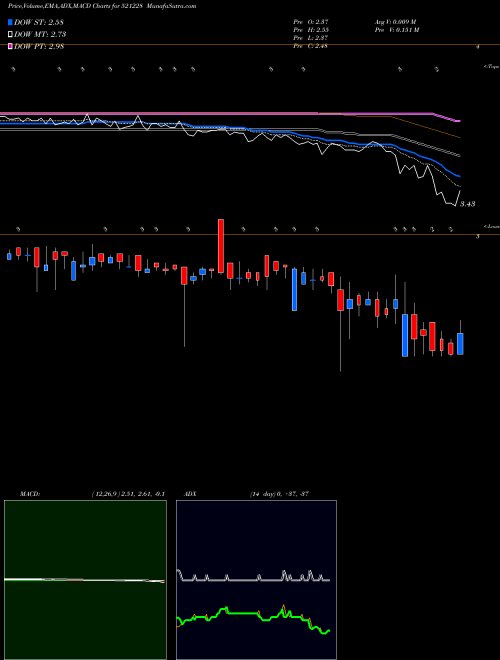Click the white DOW MT legend swatch

11,34
